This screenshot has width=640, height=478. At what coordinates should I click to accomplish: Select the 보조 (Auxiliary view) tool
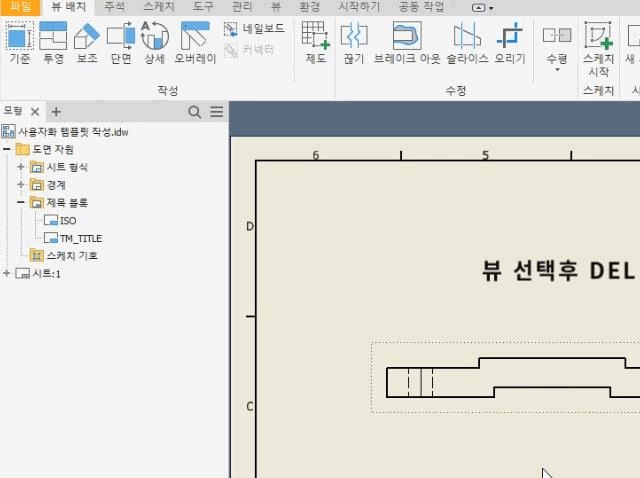(x=87, y=43)
